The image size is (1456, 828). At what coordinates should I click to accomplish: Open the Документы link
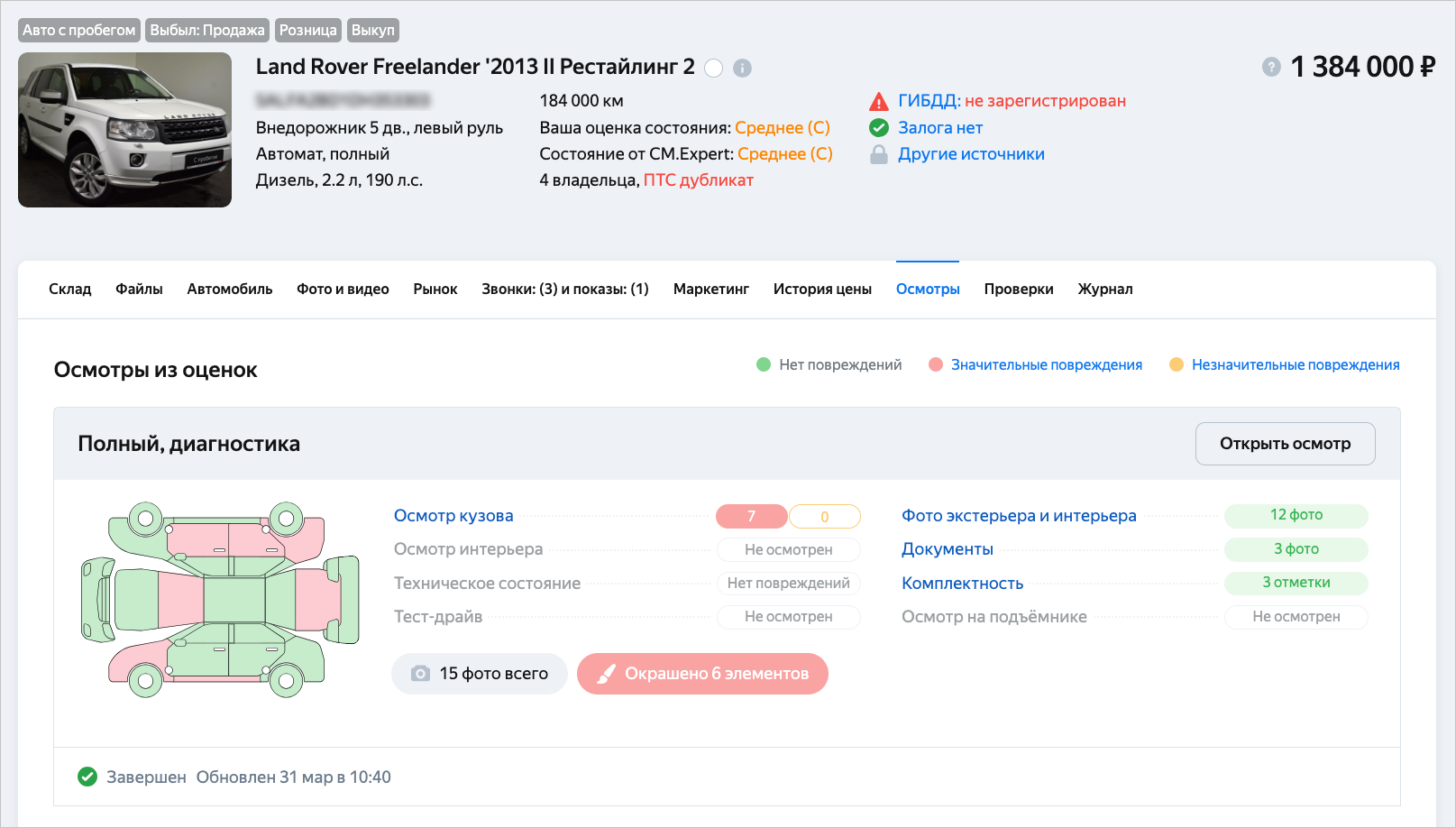pyautogui.click(x=948, y=549)
